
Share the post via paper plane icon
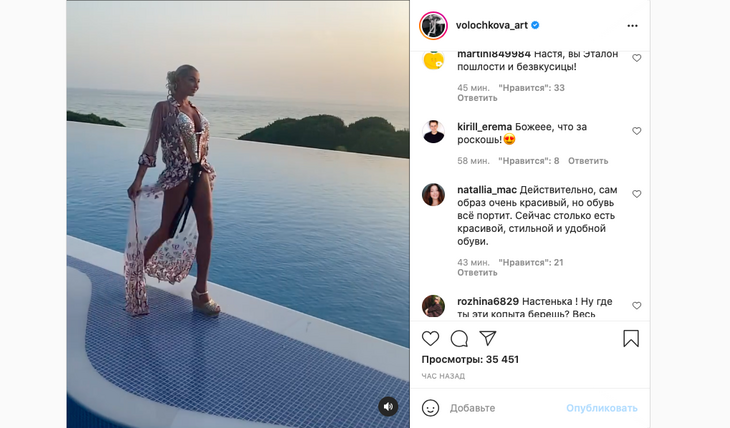(487, 338)
